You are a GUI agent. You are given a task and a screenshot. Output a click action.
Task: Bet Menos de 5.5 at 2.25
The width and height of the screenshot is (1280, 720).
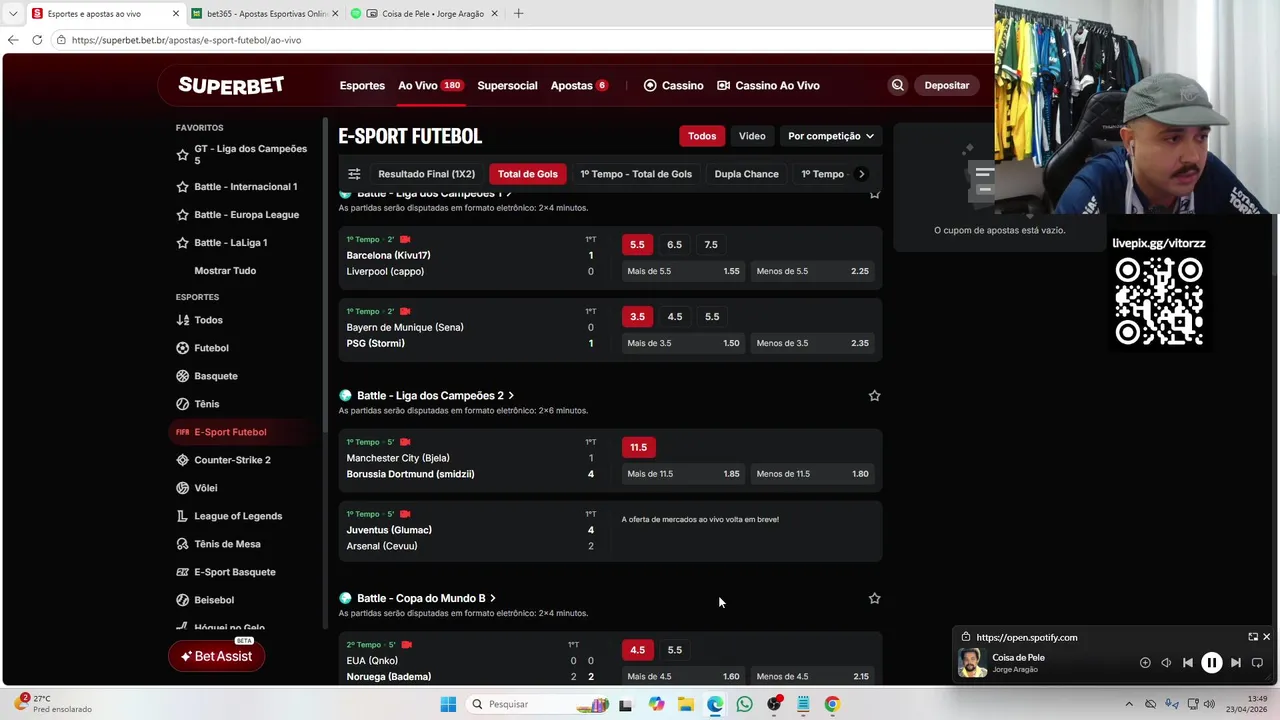[812, 272]
